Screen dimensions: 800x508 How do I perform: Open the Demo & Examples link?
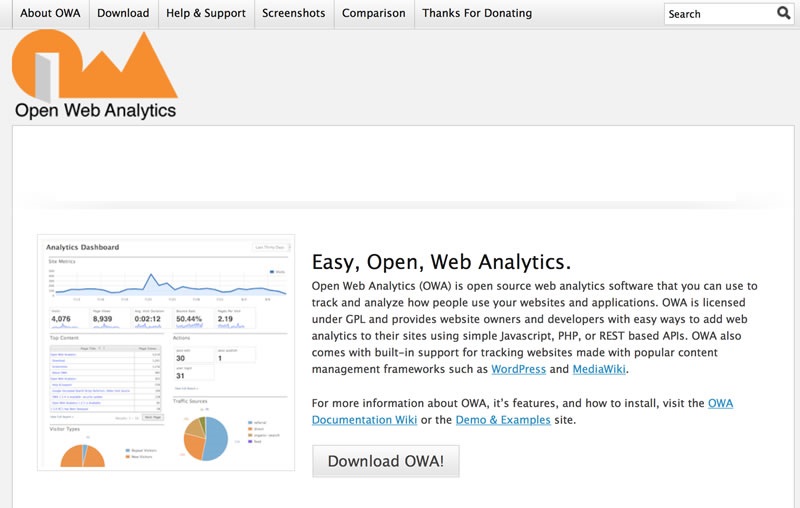point(503,420)
